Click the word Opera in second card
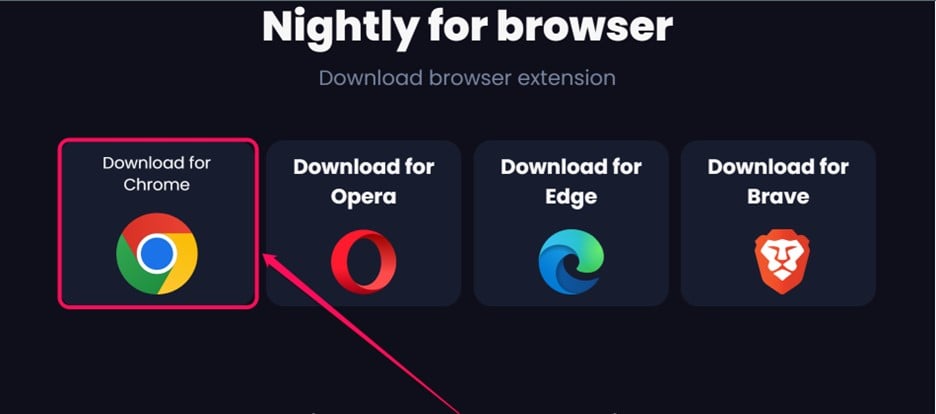Viewport: 936px width, 414px height. 364,197
